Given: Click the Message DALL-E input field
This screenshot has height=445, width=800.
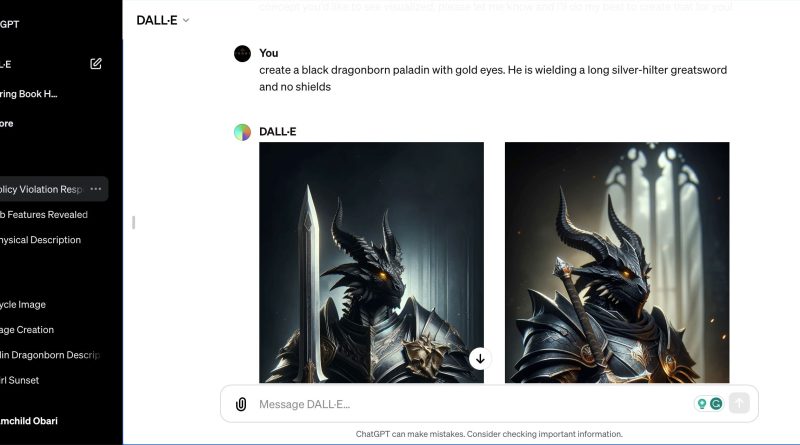Looking at the screenshot, I should pos(469,404).
